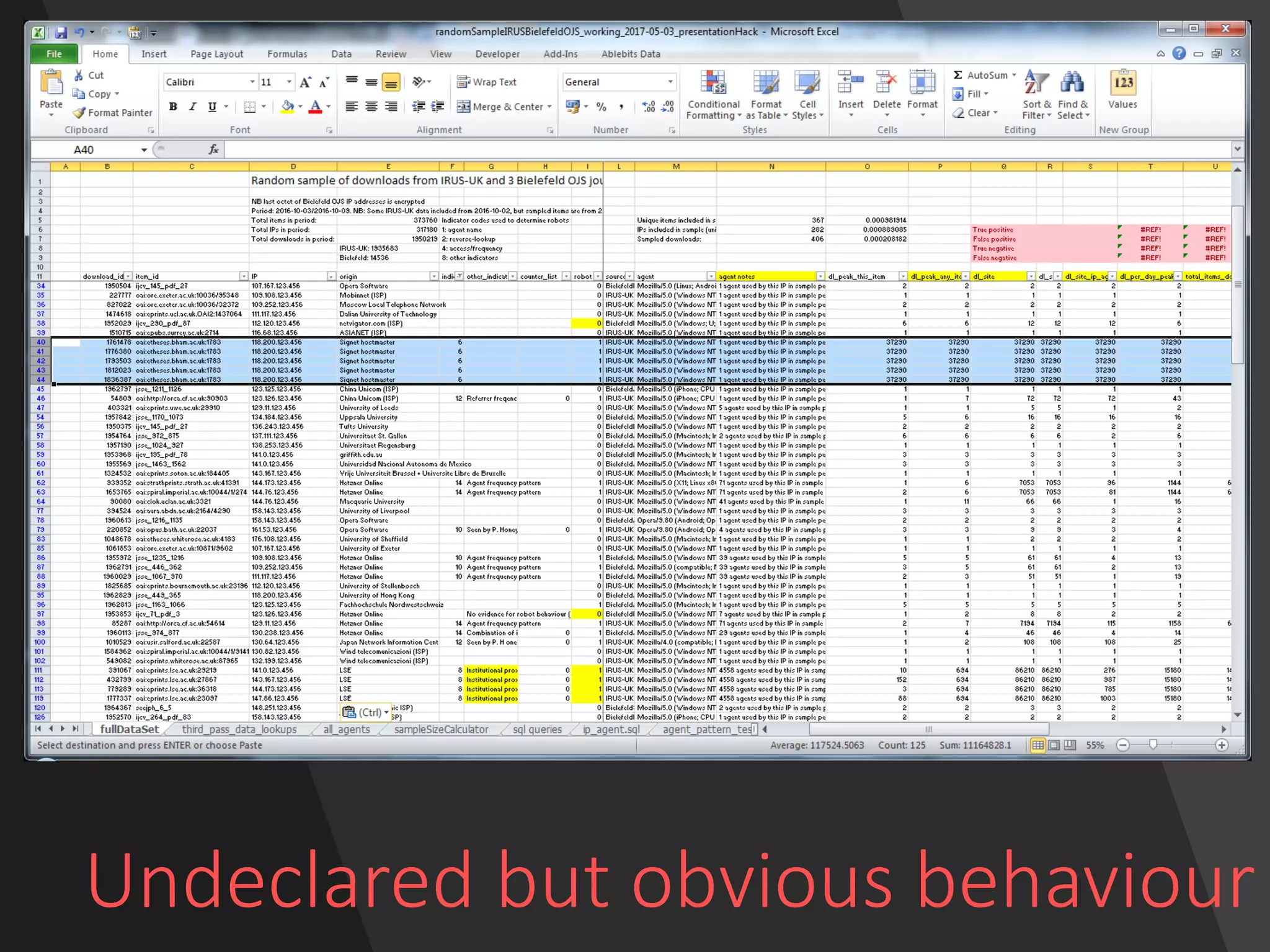Click Increase Decimal icon

(648, 107)
